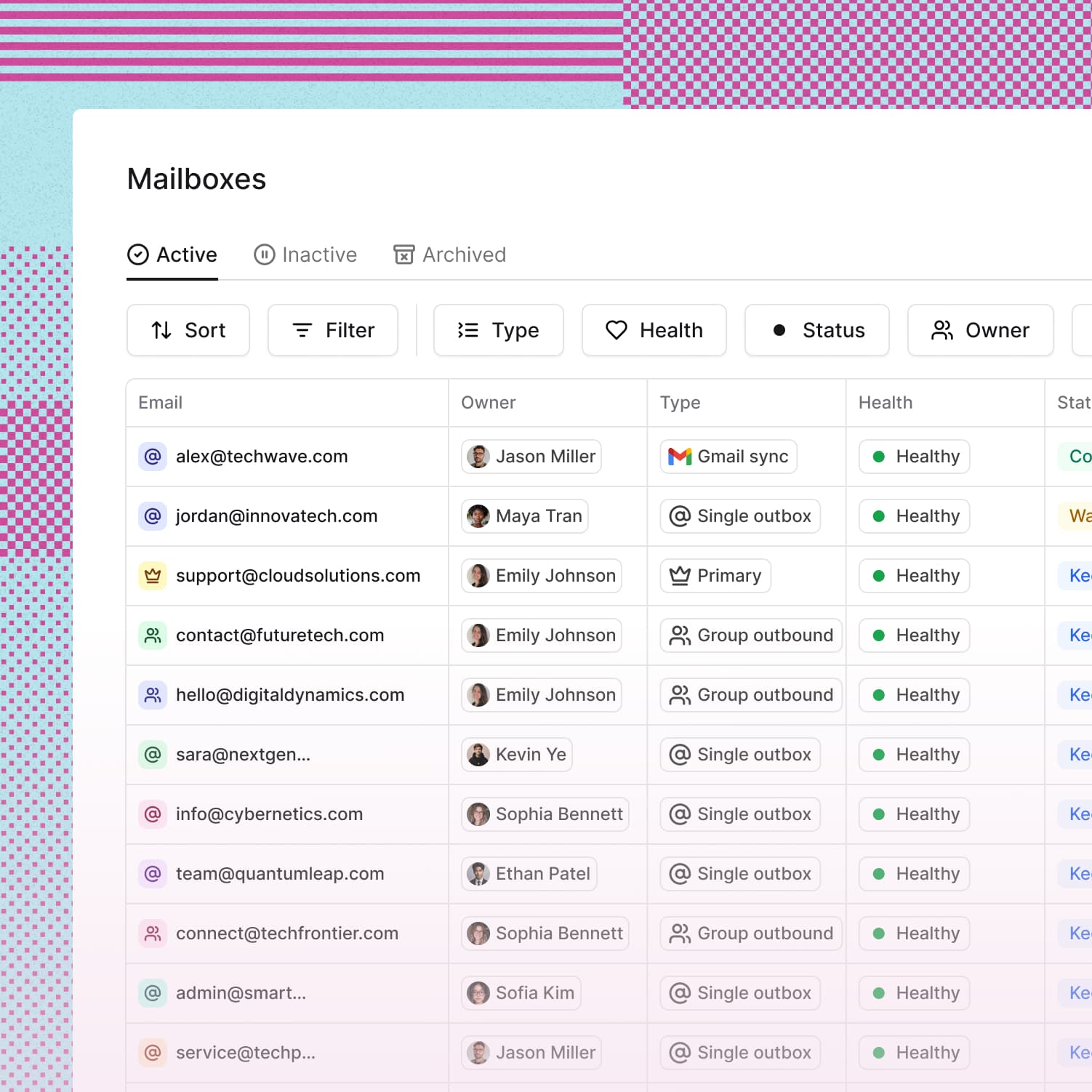The height and width of the screenshot is (1092, 1092).
Task: Click the purple group icon beside hello@digitaldynamics.com
Action: click(x=153, y=695)
